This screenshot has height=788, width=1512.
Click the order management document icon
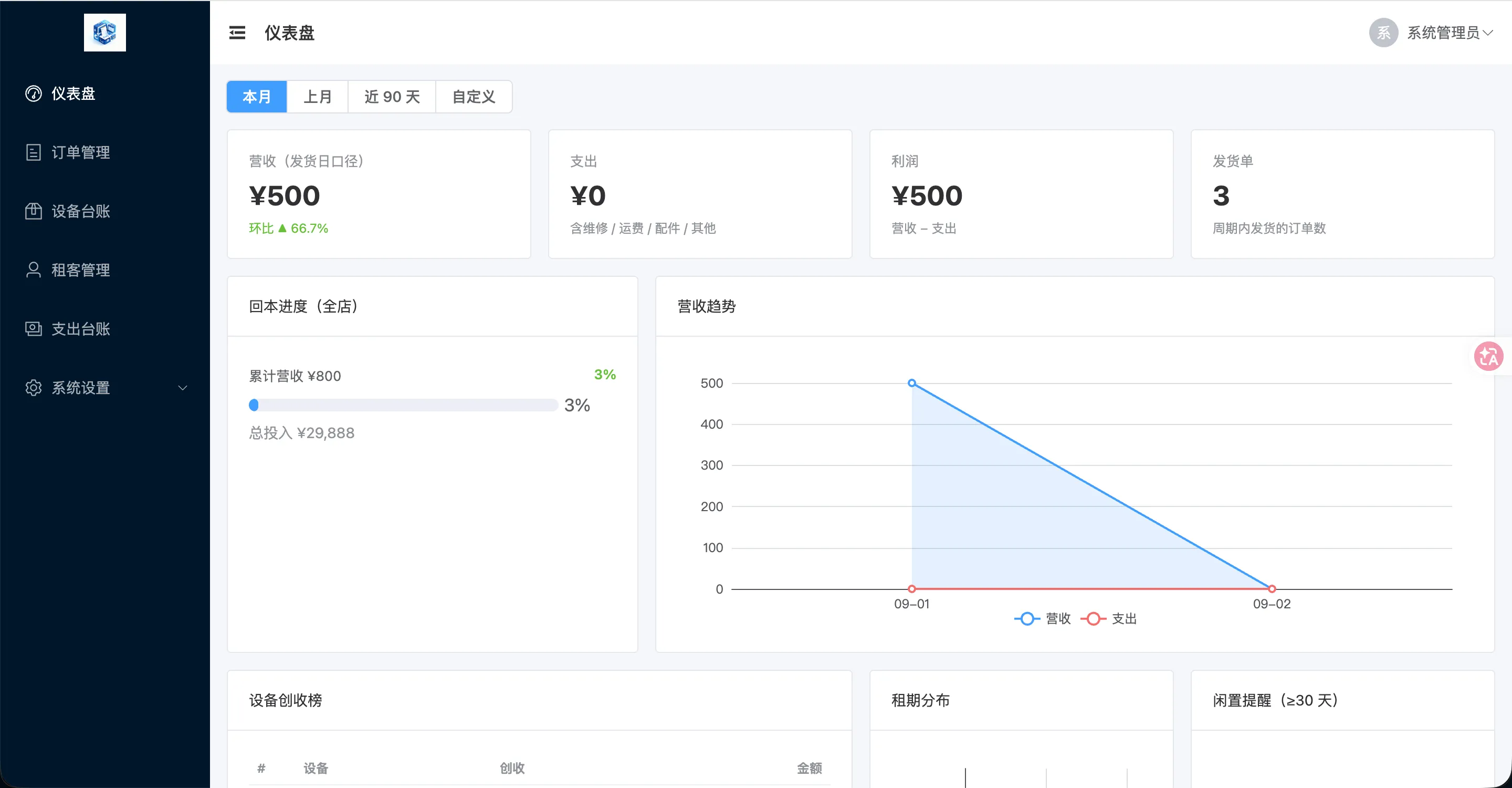(34, 152)
